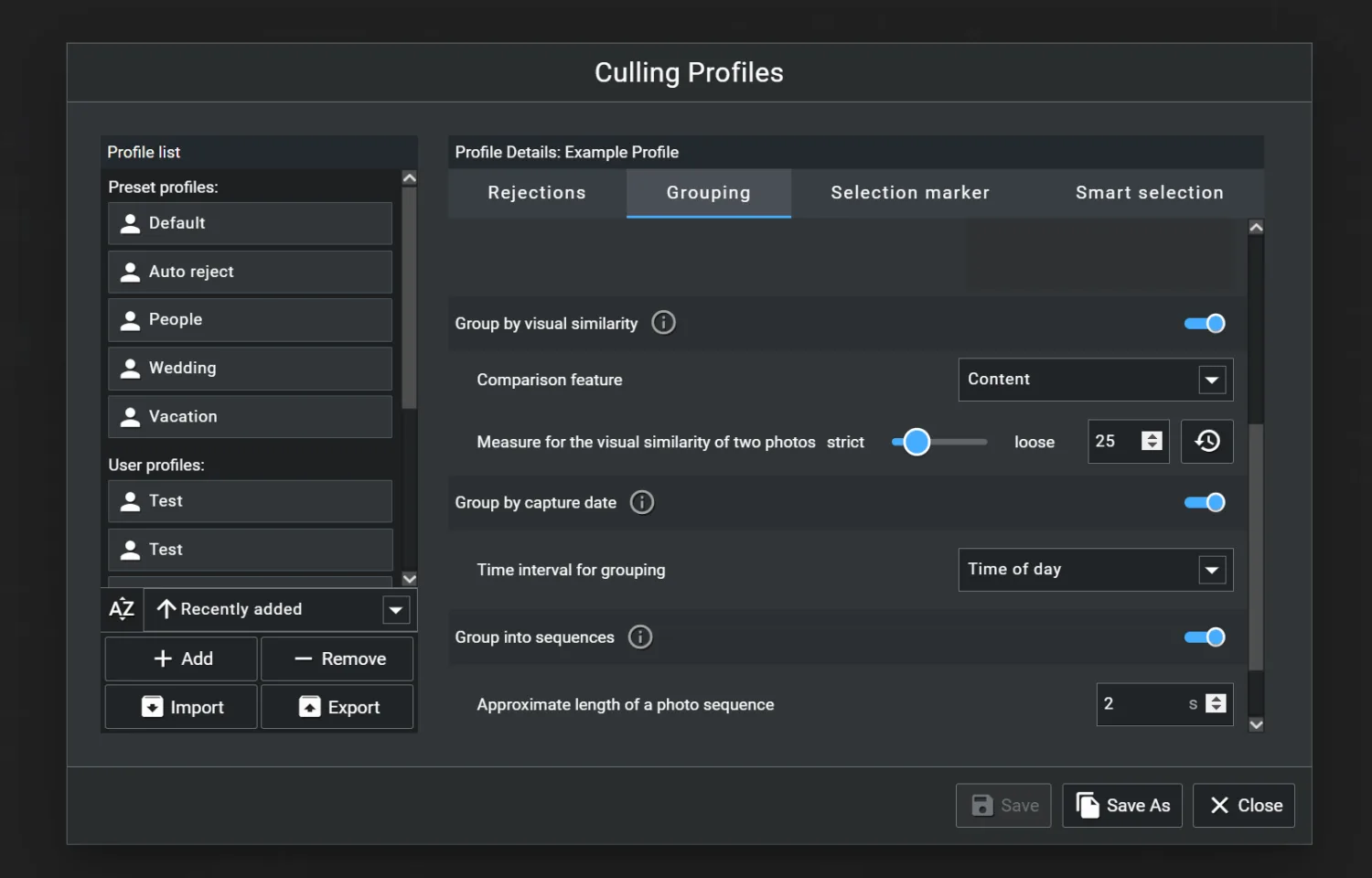Click the Save As button
The width and height of the screenshot is (1372, 878).
pos(1122,806)
